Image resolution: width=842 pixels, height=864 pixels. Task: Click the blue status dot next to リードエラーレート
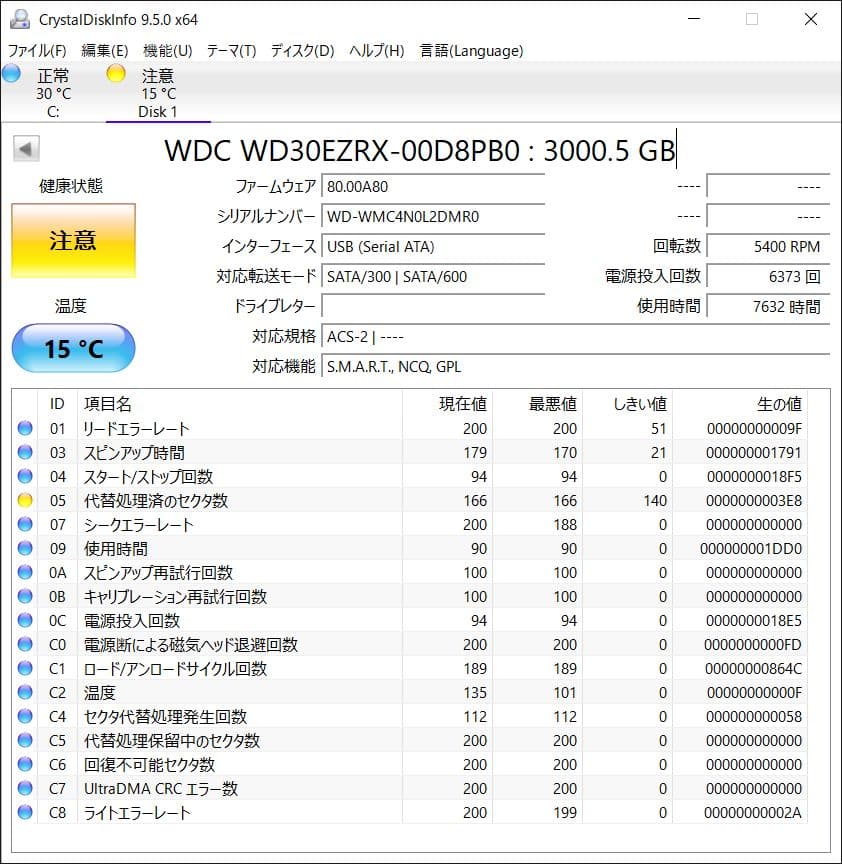tap(25, 428)
